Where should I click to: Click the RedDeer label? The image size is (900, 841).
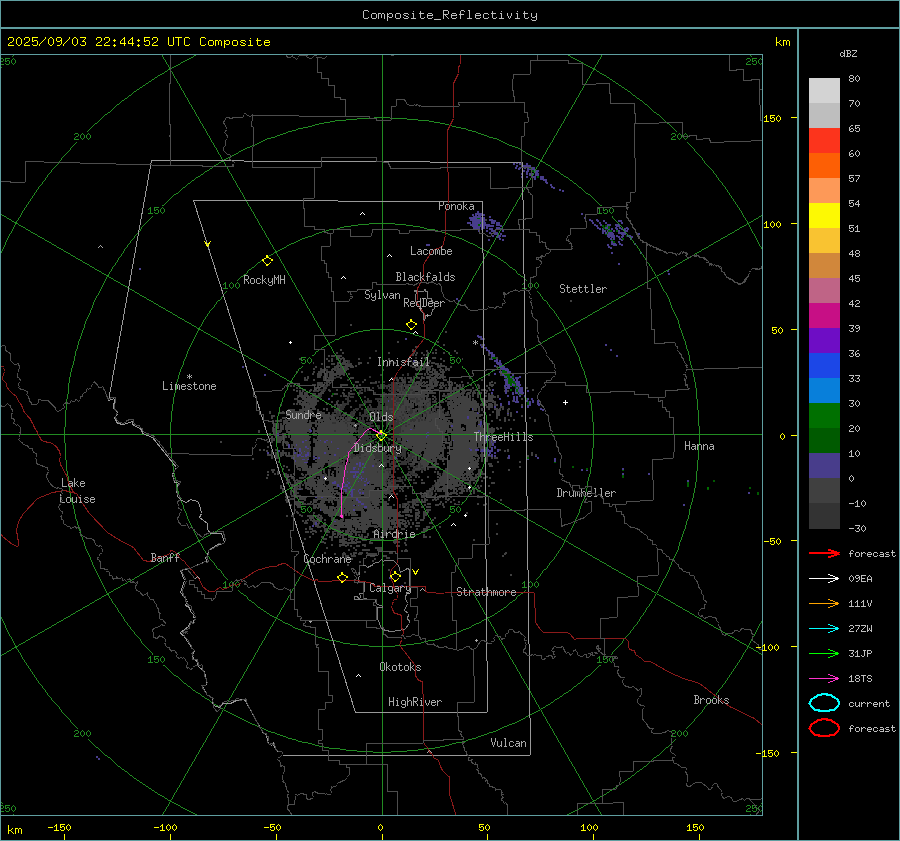(x=424, y=303)
